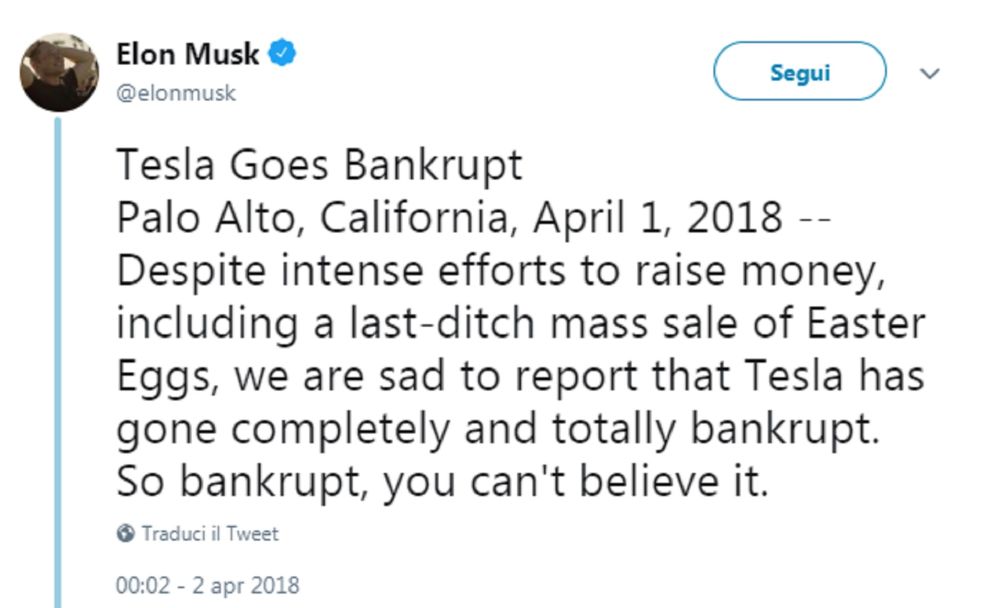Screen dimensions: 994x608
Task: Toggle the follow state via Segui button
Action: pyautogui.click(x=799, y=71)
